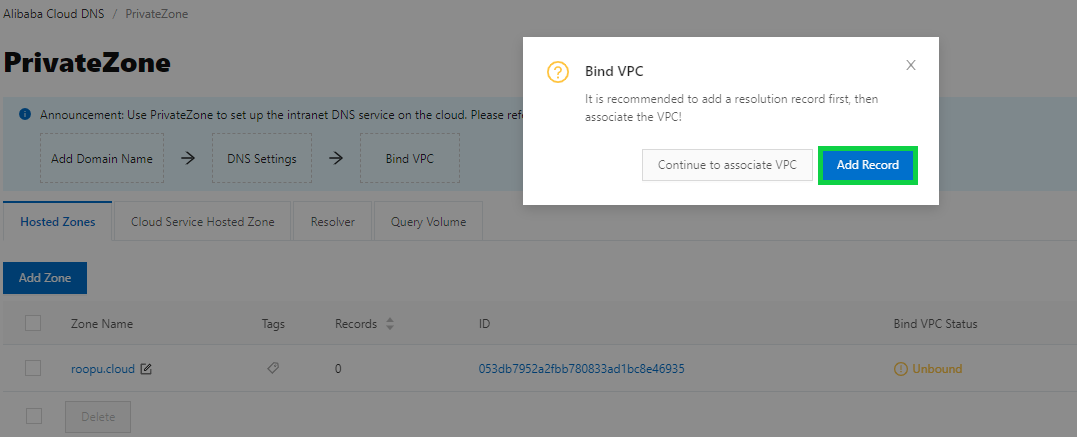Viewport: 1077px width, 437px height.
Task: Switch to the Resolver tab
Action: [x=332, y=222]
